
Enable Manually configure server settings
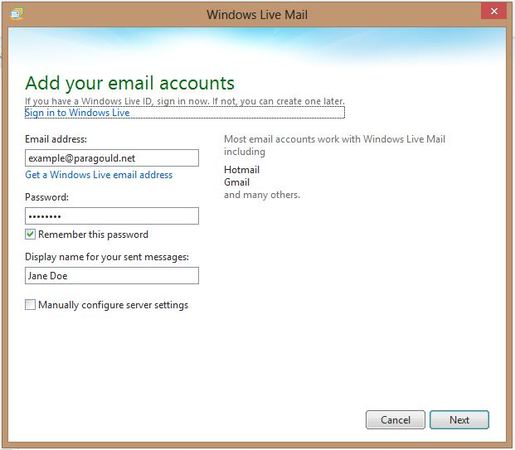30,305
